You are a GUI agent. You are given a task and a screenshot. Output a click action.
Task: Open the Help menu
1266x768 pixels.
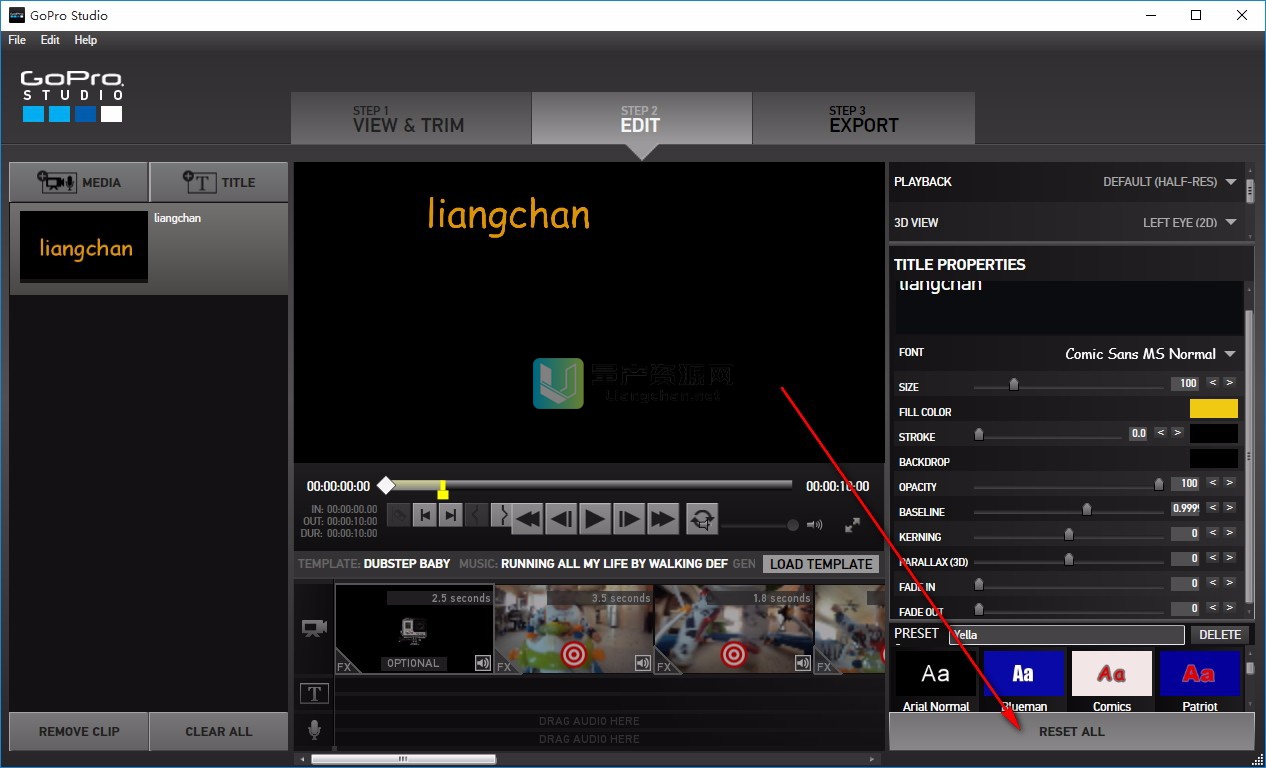86,40
